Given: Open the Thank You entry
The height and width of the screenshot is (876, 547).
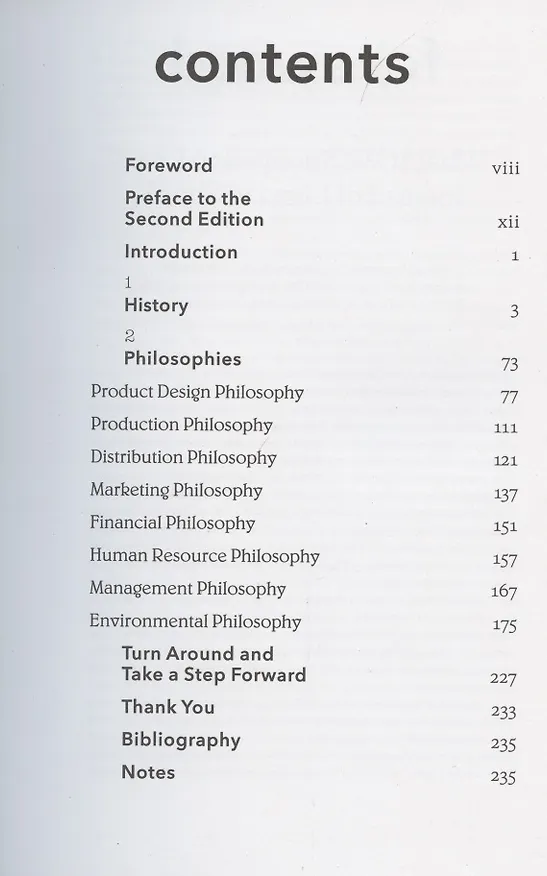Looking at the screenshot, I should [x=168, y=707].
